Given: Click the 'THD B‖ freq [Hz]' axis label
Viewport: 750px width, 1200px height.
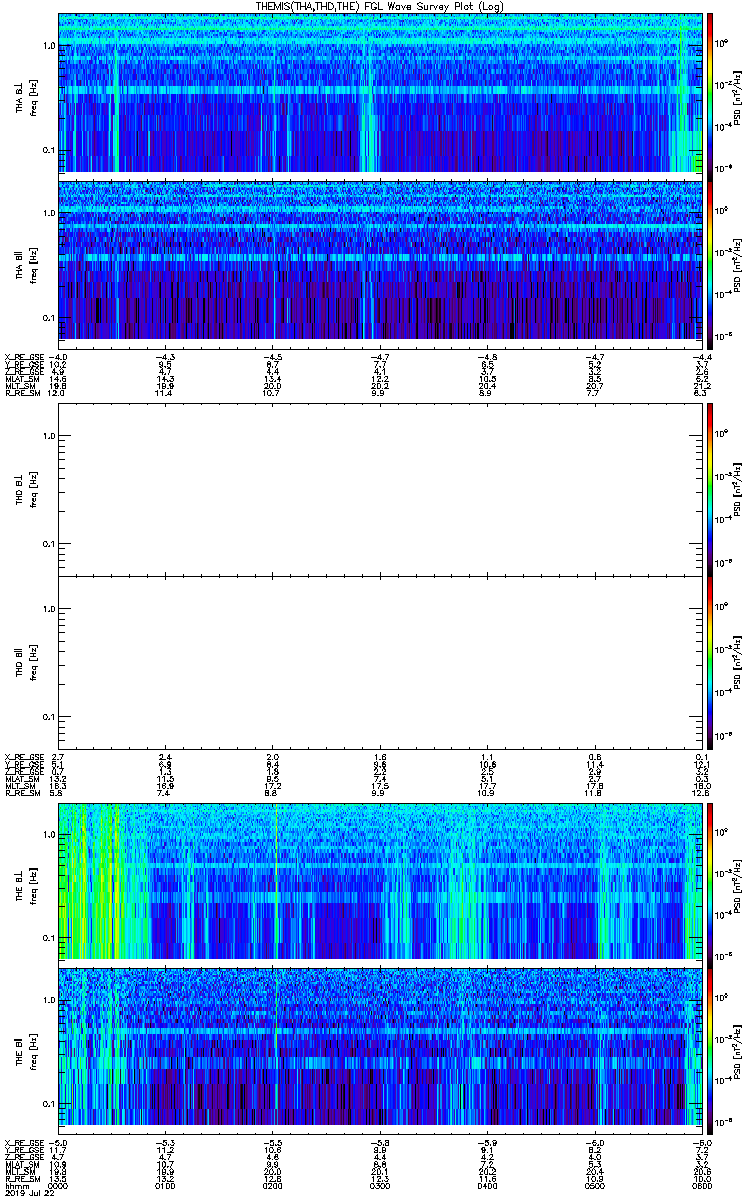Looking at the screenshot, I should [26, 662].
